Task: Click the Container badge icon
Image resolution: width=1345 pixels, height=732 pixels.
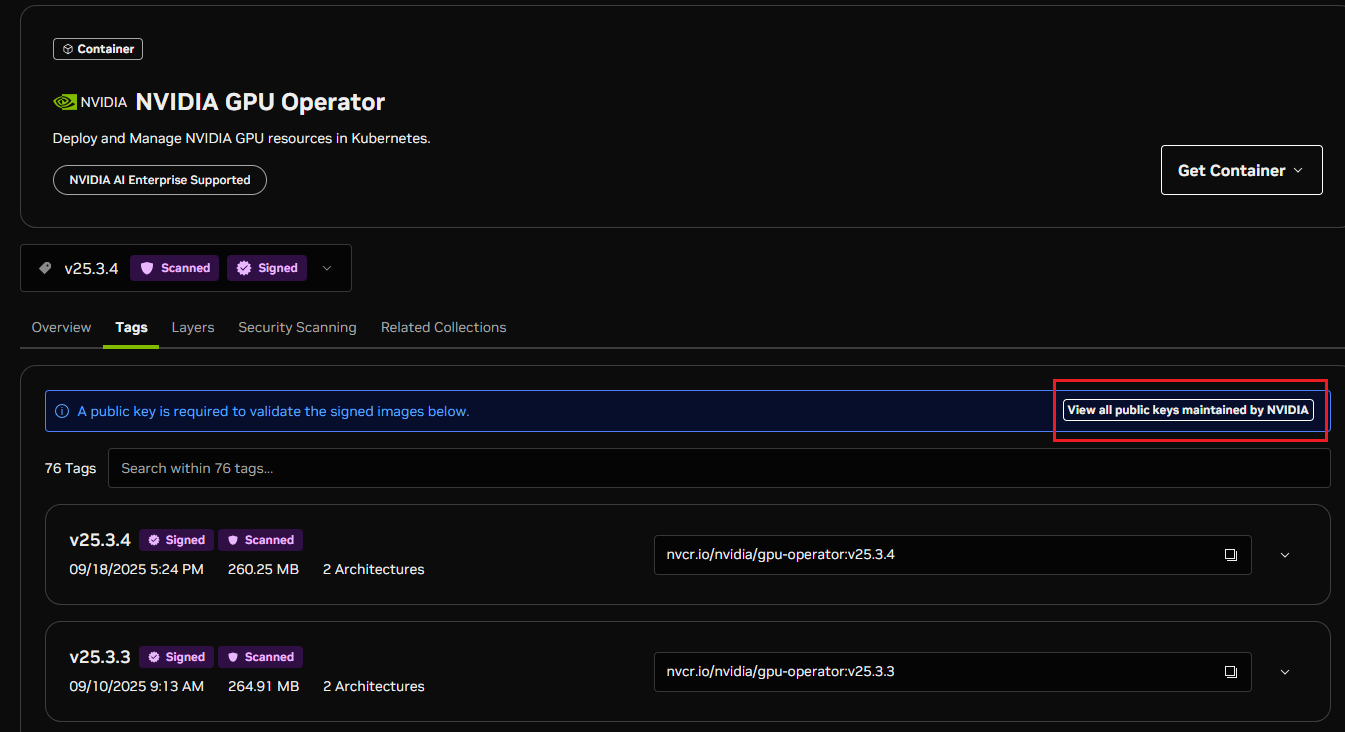Action: (68, 49)
